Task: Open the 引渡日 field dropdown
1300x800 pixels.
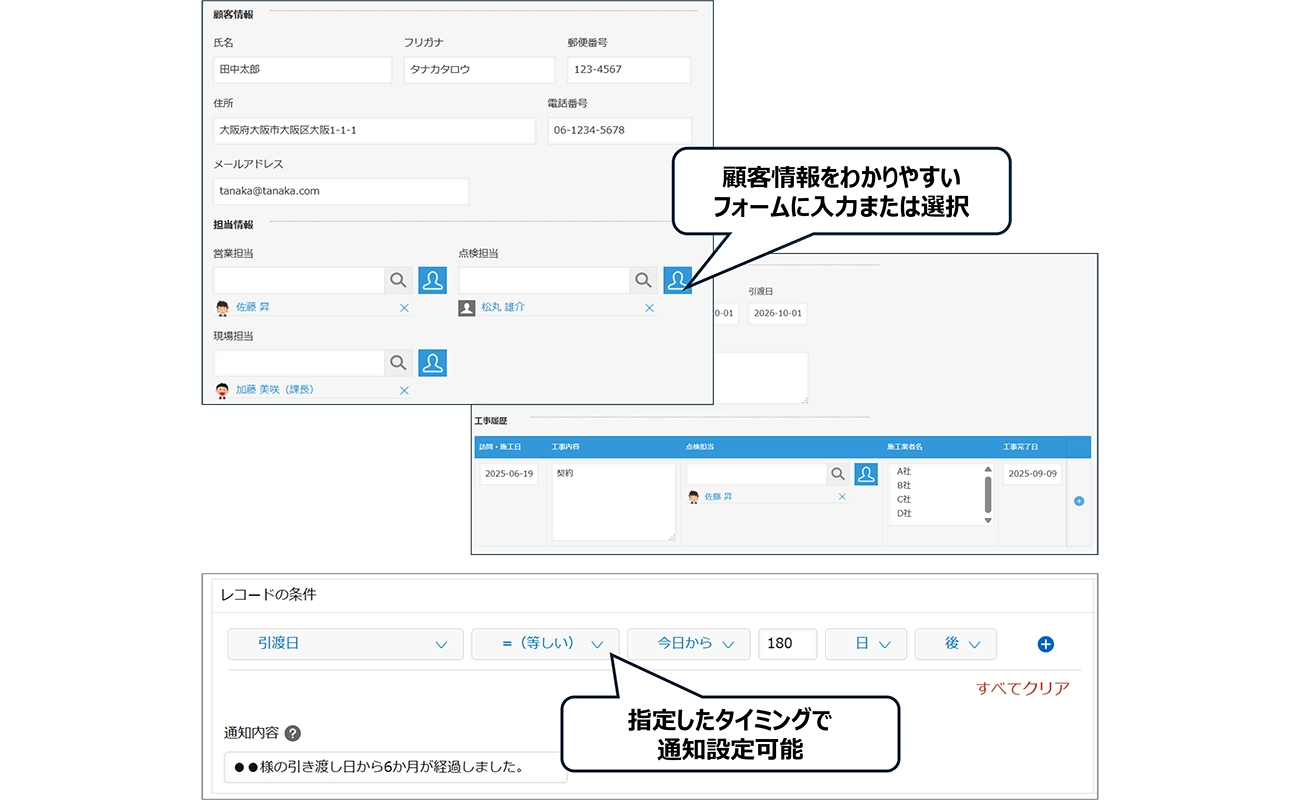Action: tap(345, 644)
